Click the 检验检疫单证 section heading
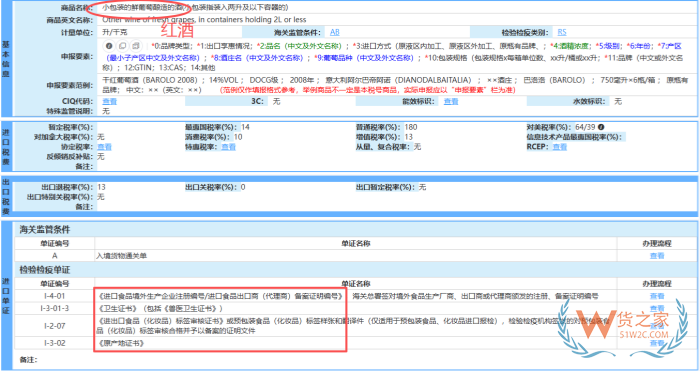700x371 pixels. click(x=45, y=270)
